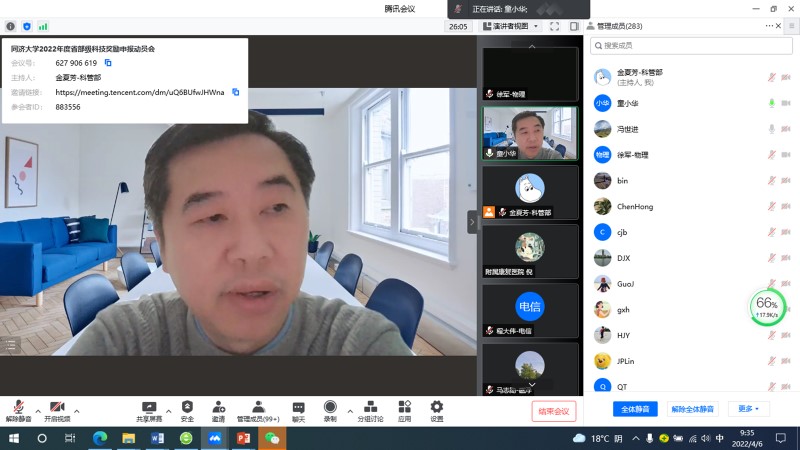Screen dimensions: 800x450
Task: Open the 共享屏幕 share screen tool
Action: tap(149, 411)
